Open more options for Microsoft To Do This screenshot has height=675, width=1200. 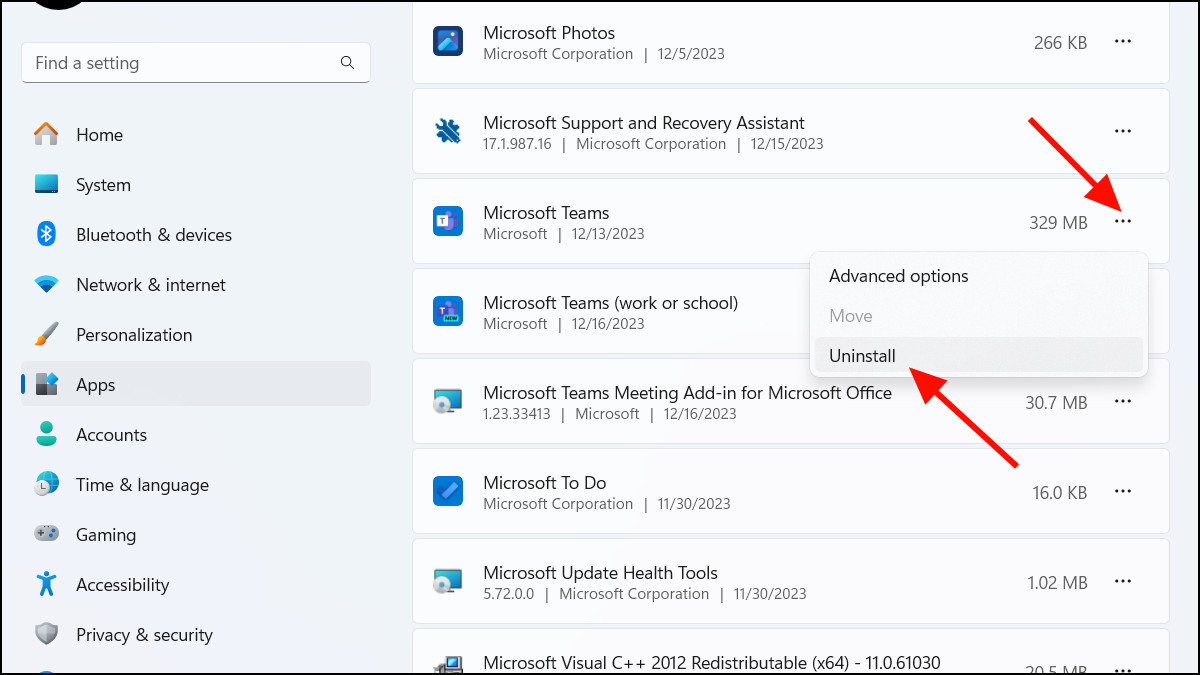(1123, 491)
